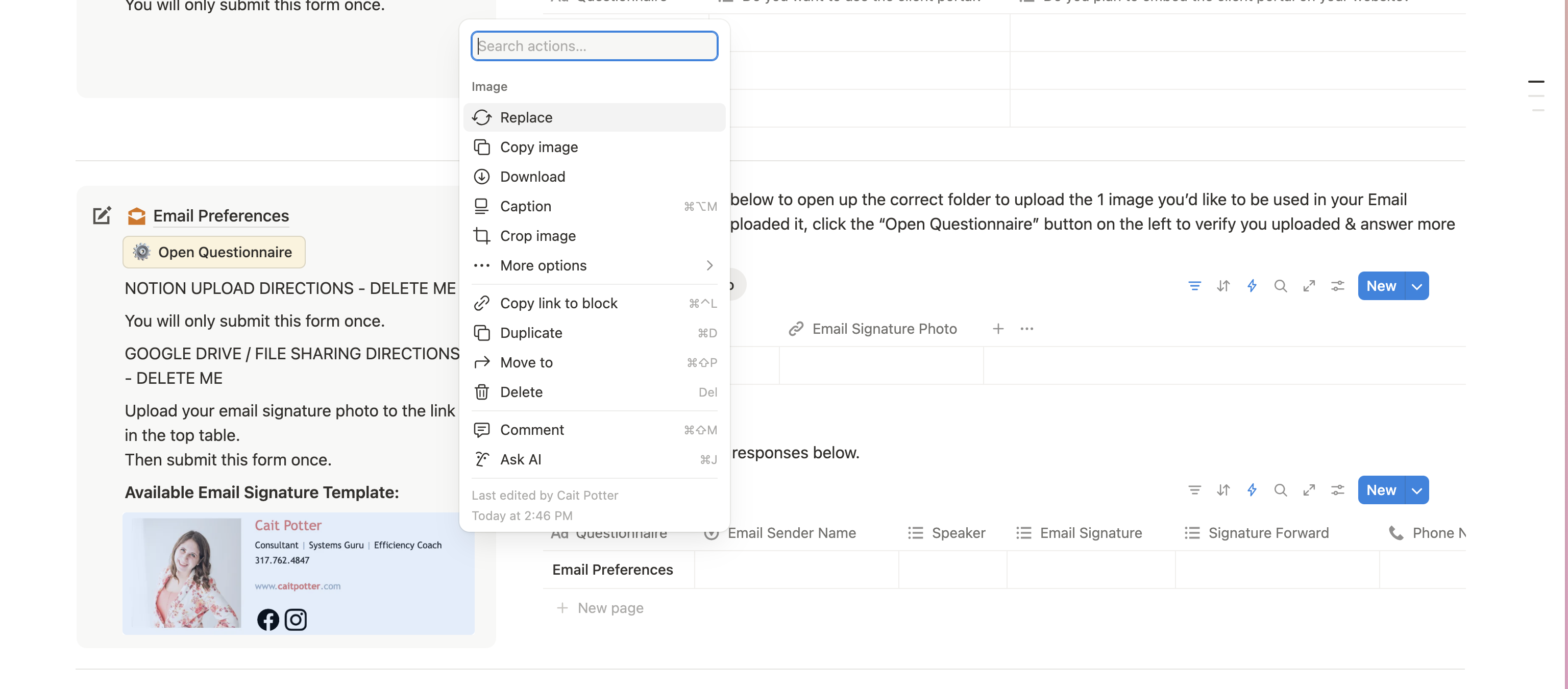This screenshot has height=689, width=1568.
Task: Click the sort arrows icon in upper toolbar
Action: click(x=1223, y=286)
